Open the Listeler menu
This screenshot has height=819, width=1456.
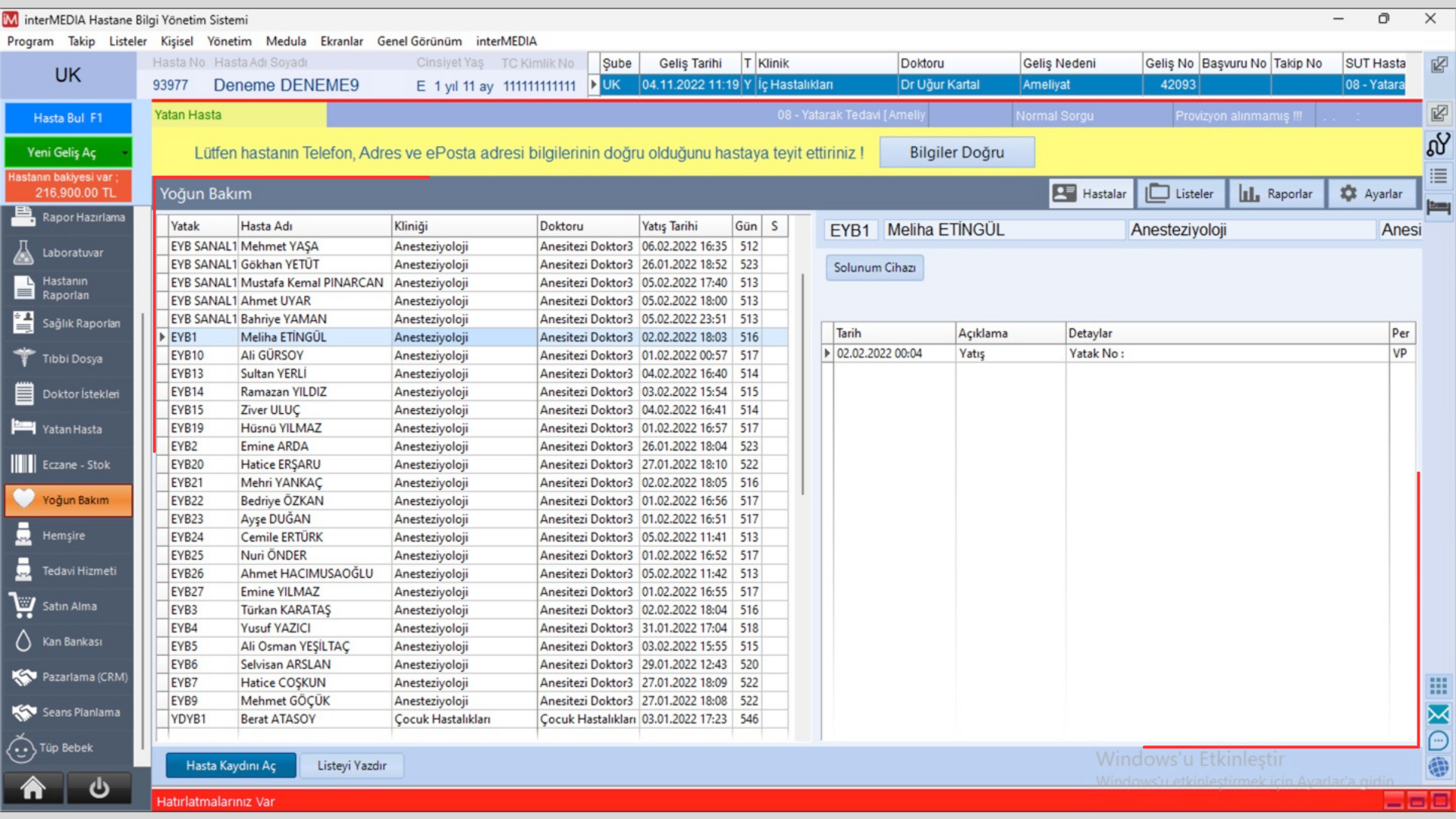[x=127, y=41]
